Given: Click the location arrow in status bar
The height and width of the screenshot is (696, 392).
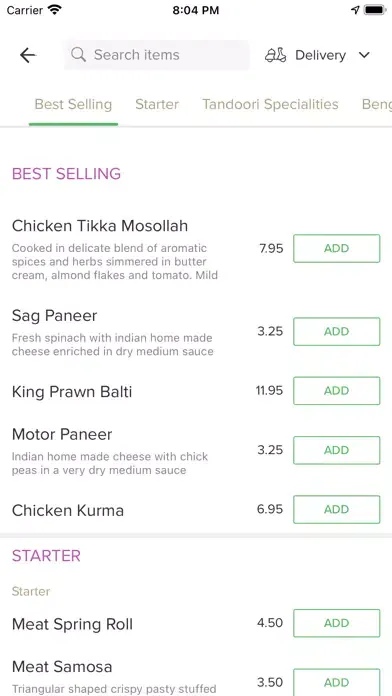Looking at the screenshot, I should (355, 10).
